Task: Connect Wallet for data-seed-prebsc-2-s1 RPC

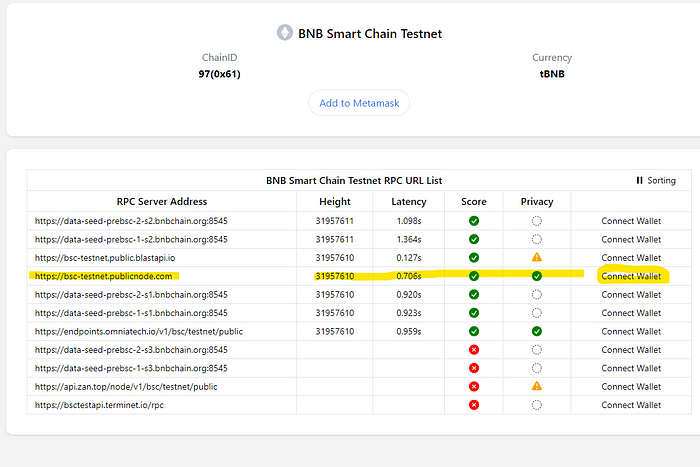Action: tap(631, 295)
